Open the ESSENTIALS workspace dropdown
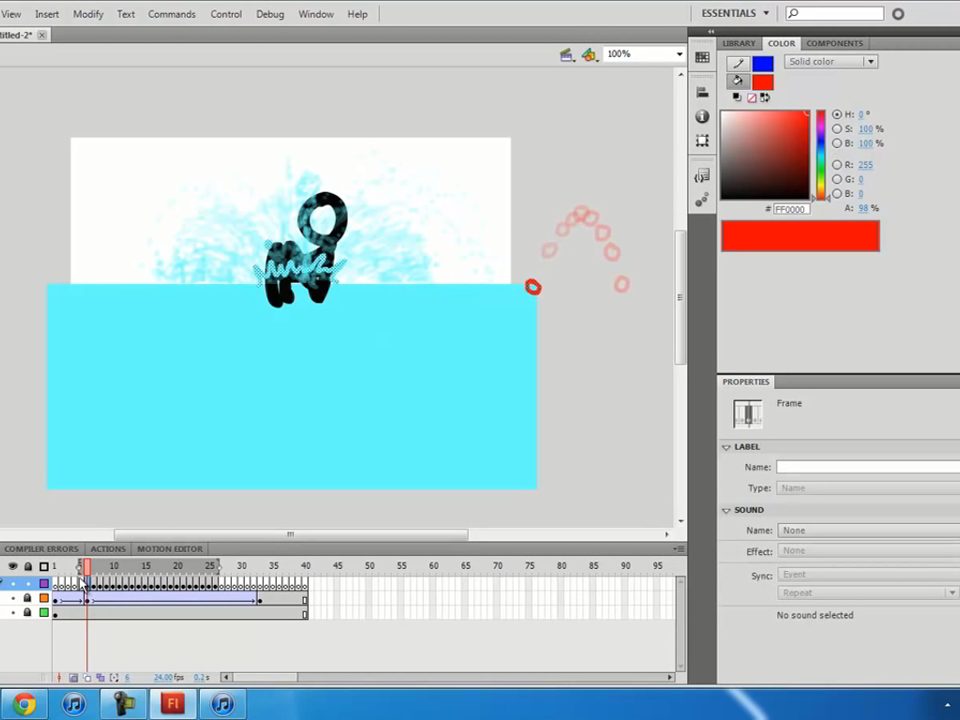This screenshot has height=720, width=960. point(735,14)
